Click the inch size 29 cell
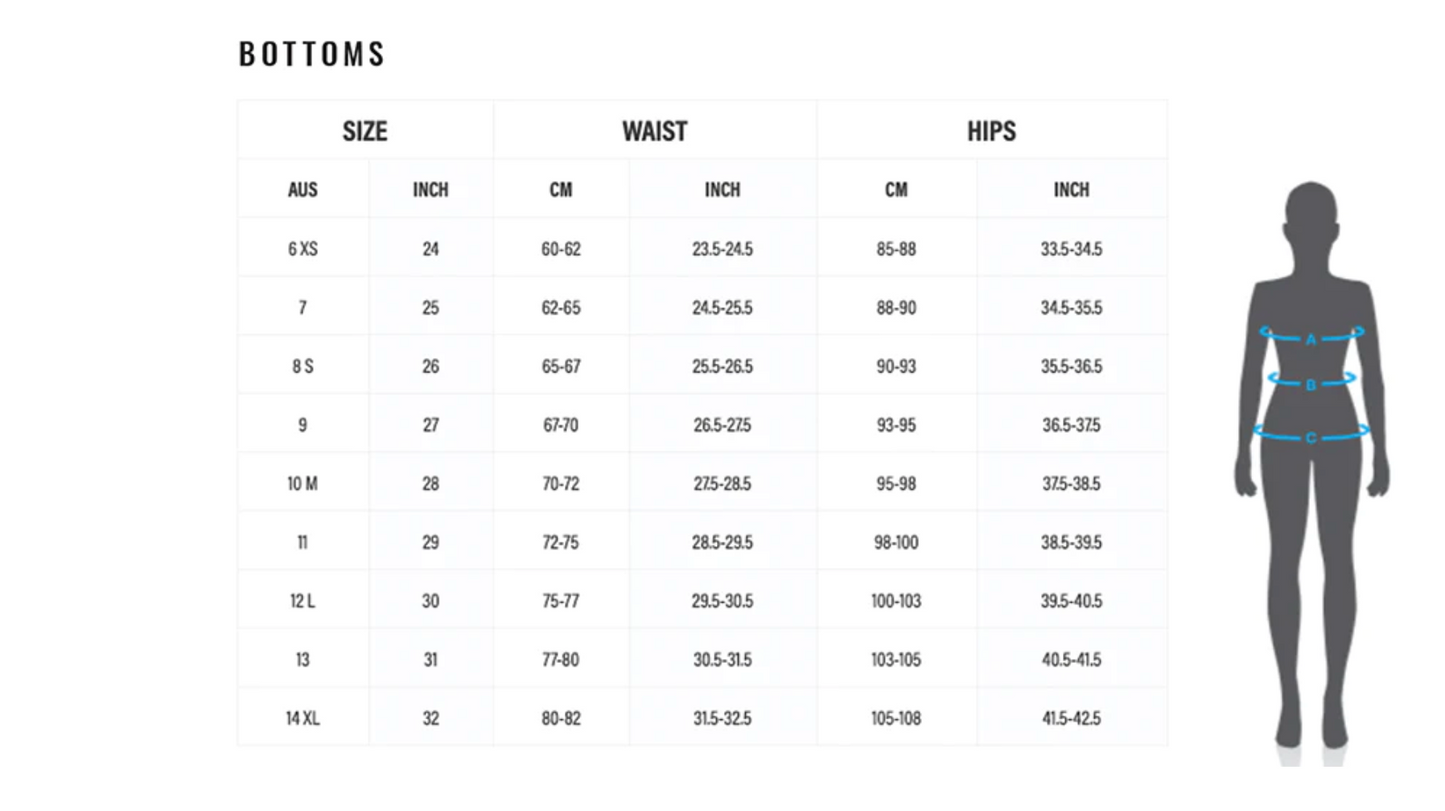The width and height of the screenshot is (1445, 811). click(430, 542)
